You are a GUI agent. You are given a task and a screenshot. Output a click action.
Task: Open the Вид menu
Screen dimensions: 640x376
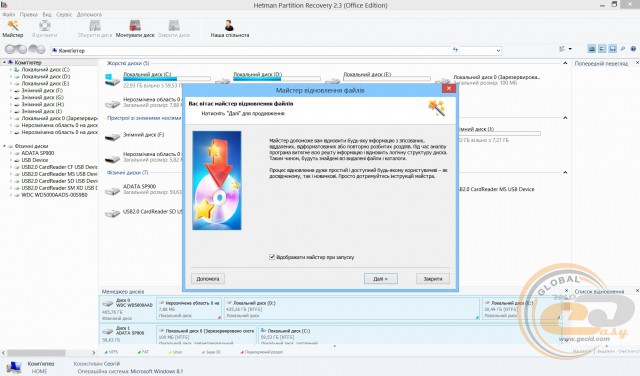47,14
